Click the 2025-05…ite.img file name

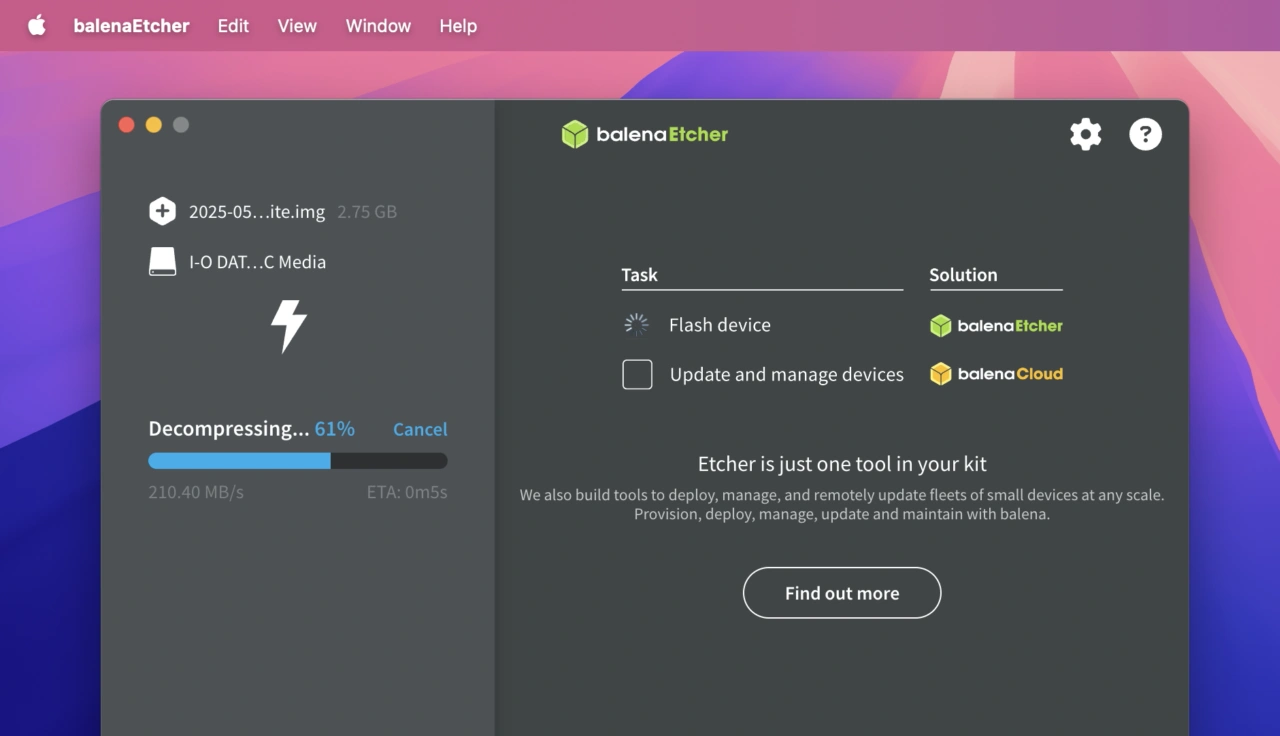pyautogui.click(x=257, y=212)
